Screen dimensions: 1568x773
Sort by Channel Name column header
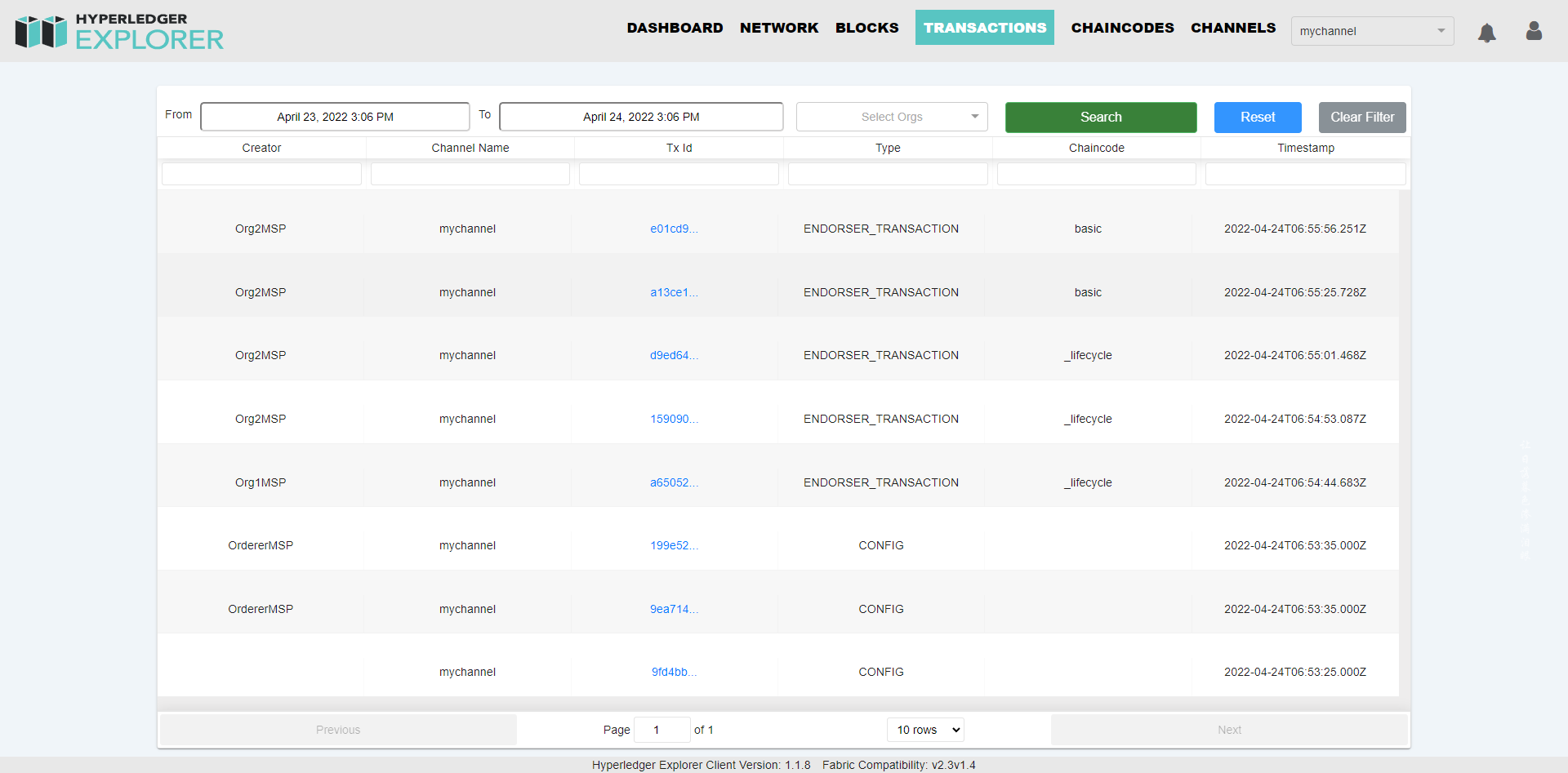click(x=470, y=148)
